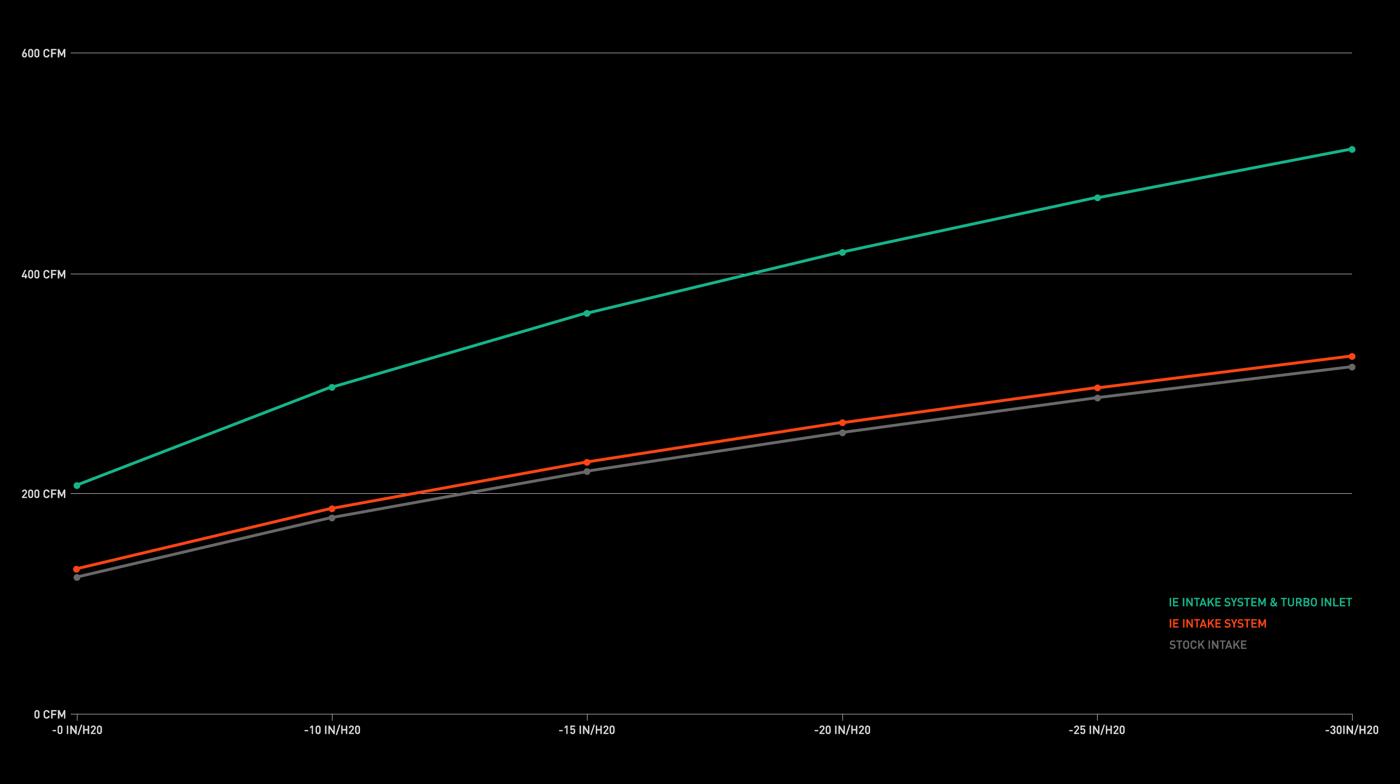The width and height of the screenshot is (1400, 784).
Task: Click the "-30IN/H20" x-axis label
Action: pyautogui.click(x=1352, y=730)
